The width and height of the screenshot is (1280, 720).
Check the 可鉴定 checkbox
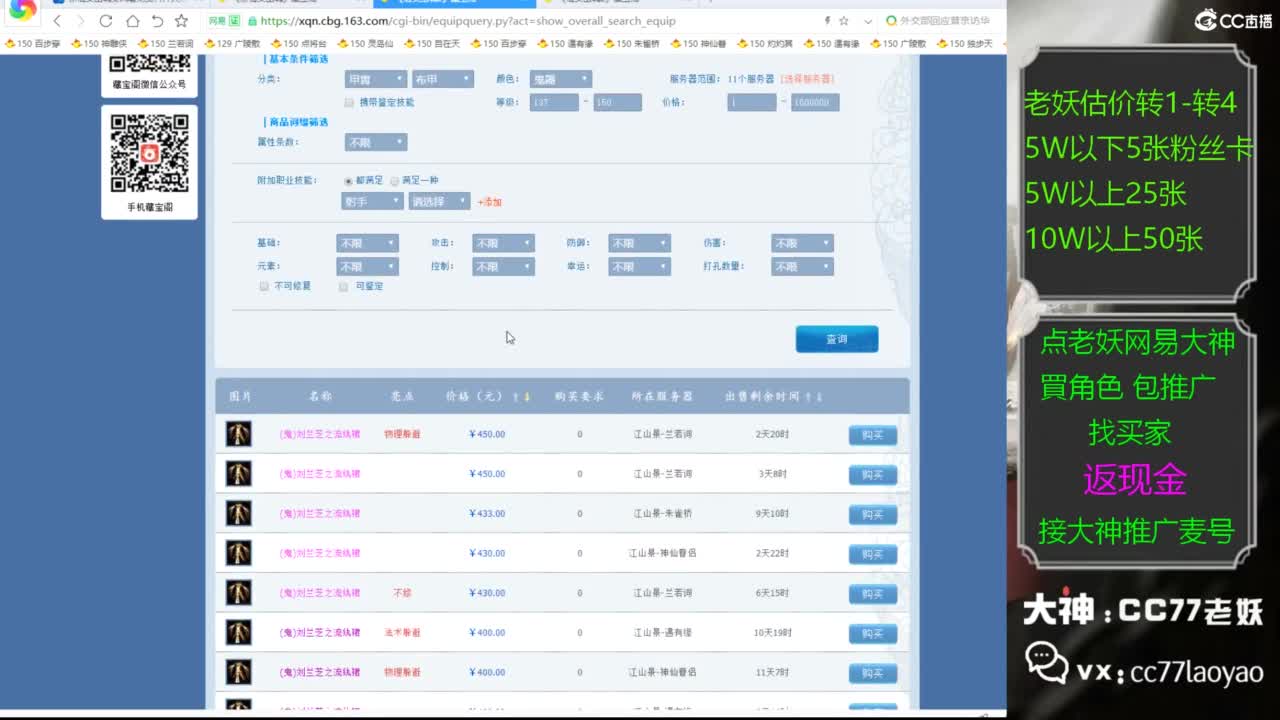pos(344,286)
